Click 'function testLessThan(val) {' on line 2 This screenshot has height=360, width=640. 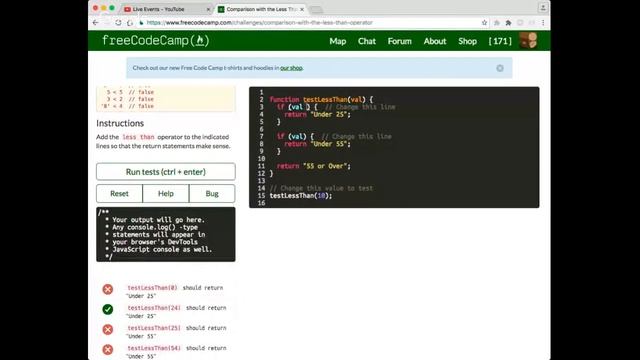321,100
